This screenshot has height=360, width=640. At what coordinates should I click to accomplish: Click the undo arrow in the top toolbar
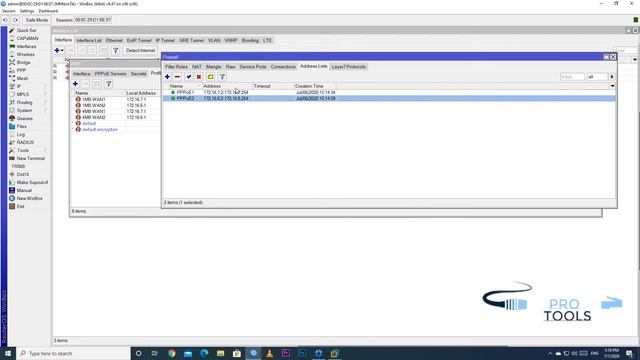(5, 20)
